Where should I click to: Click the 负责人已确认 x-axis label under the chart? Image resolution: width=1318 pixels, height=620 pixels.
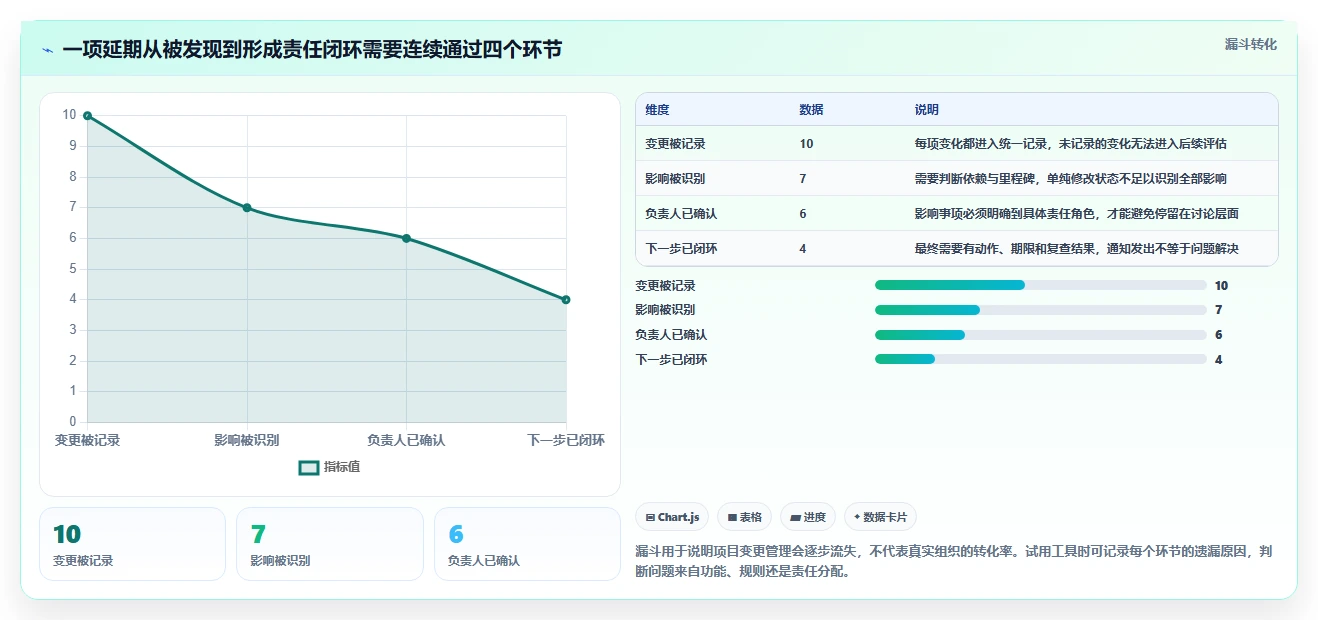[x=406, y=440]
